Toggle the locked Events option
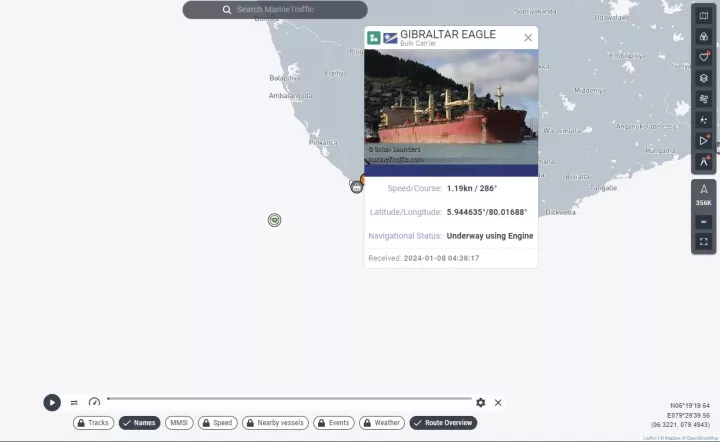The width and height of the screenshot is (720, 442). [x=334, y=423]
